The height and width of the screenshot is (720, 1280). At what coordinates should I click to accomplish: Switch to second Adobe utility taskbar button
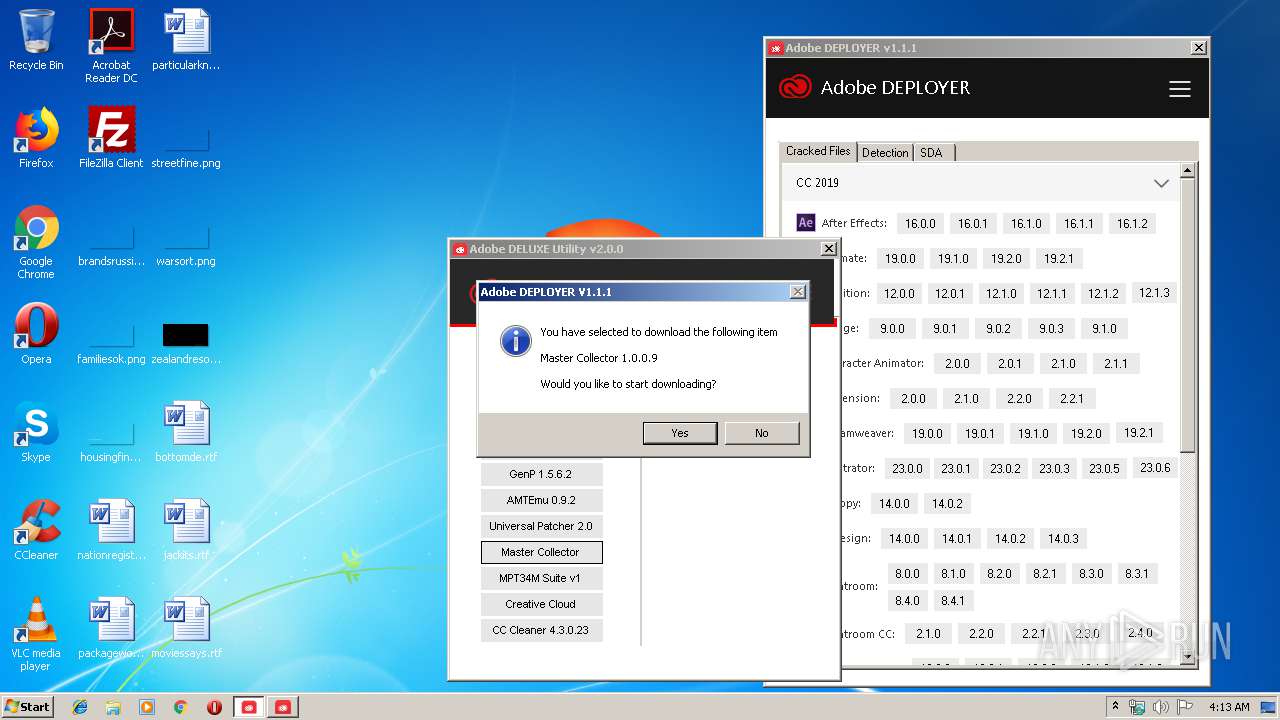283,707
